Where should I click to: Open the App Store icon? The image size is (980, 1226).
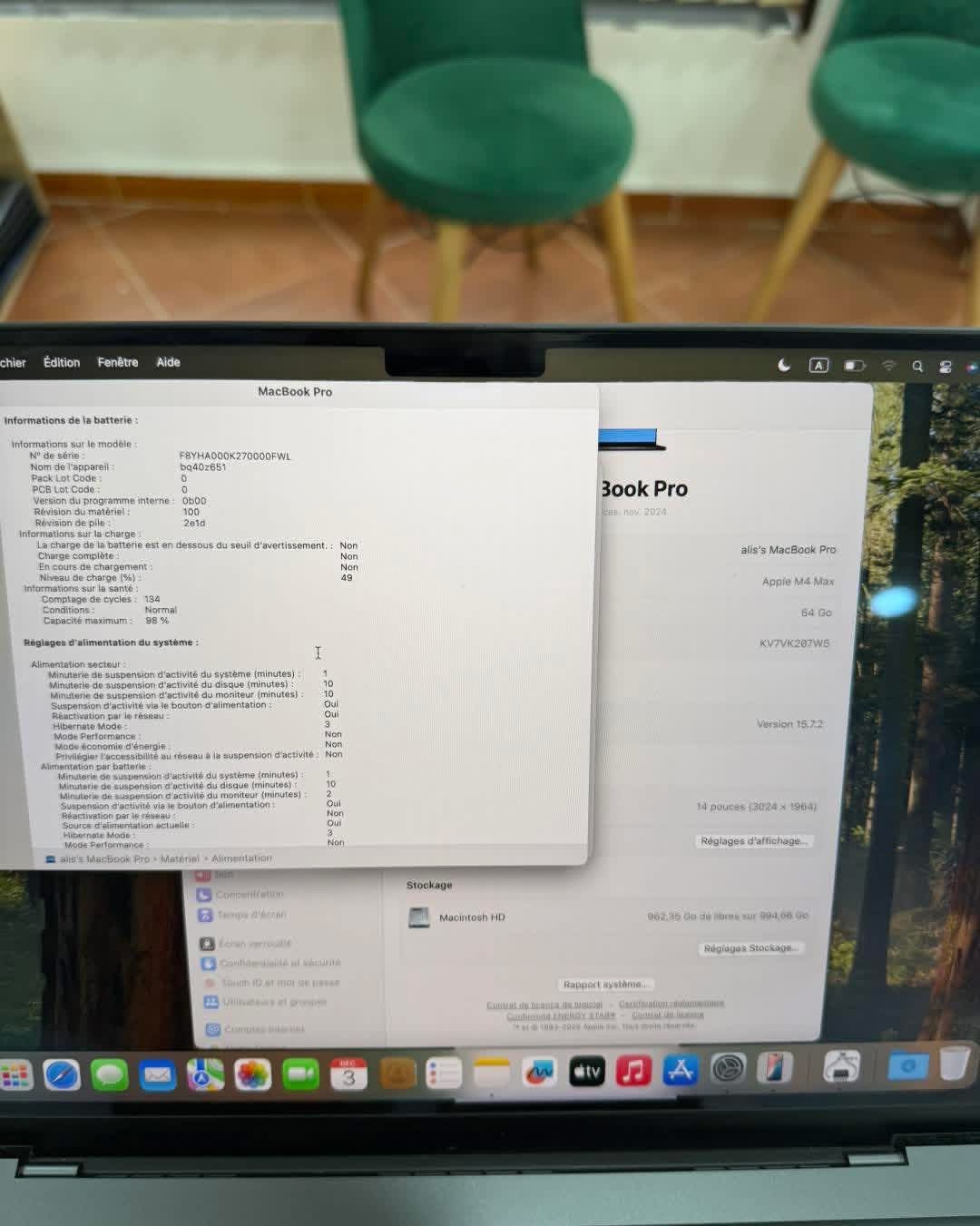[681, 1070]
